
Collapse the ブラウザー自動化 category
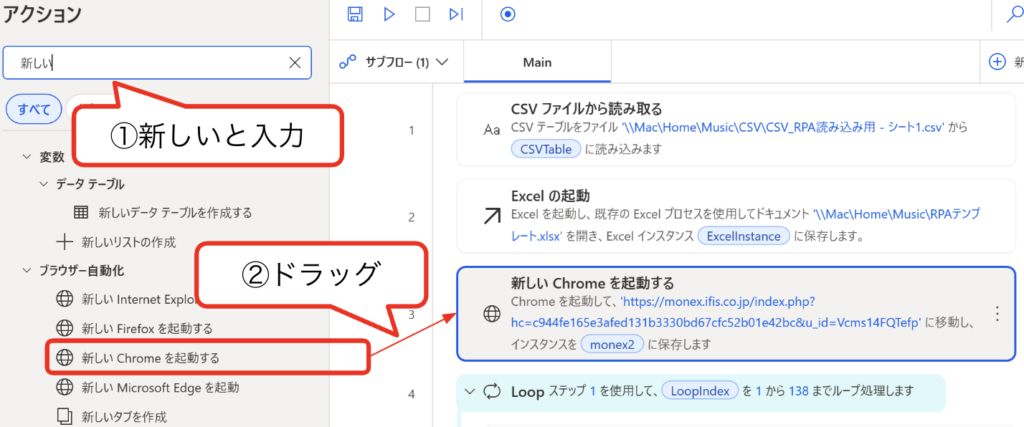(27, 270)
